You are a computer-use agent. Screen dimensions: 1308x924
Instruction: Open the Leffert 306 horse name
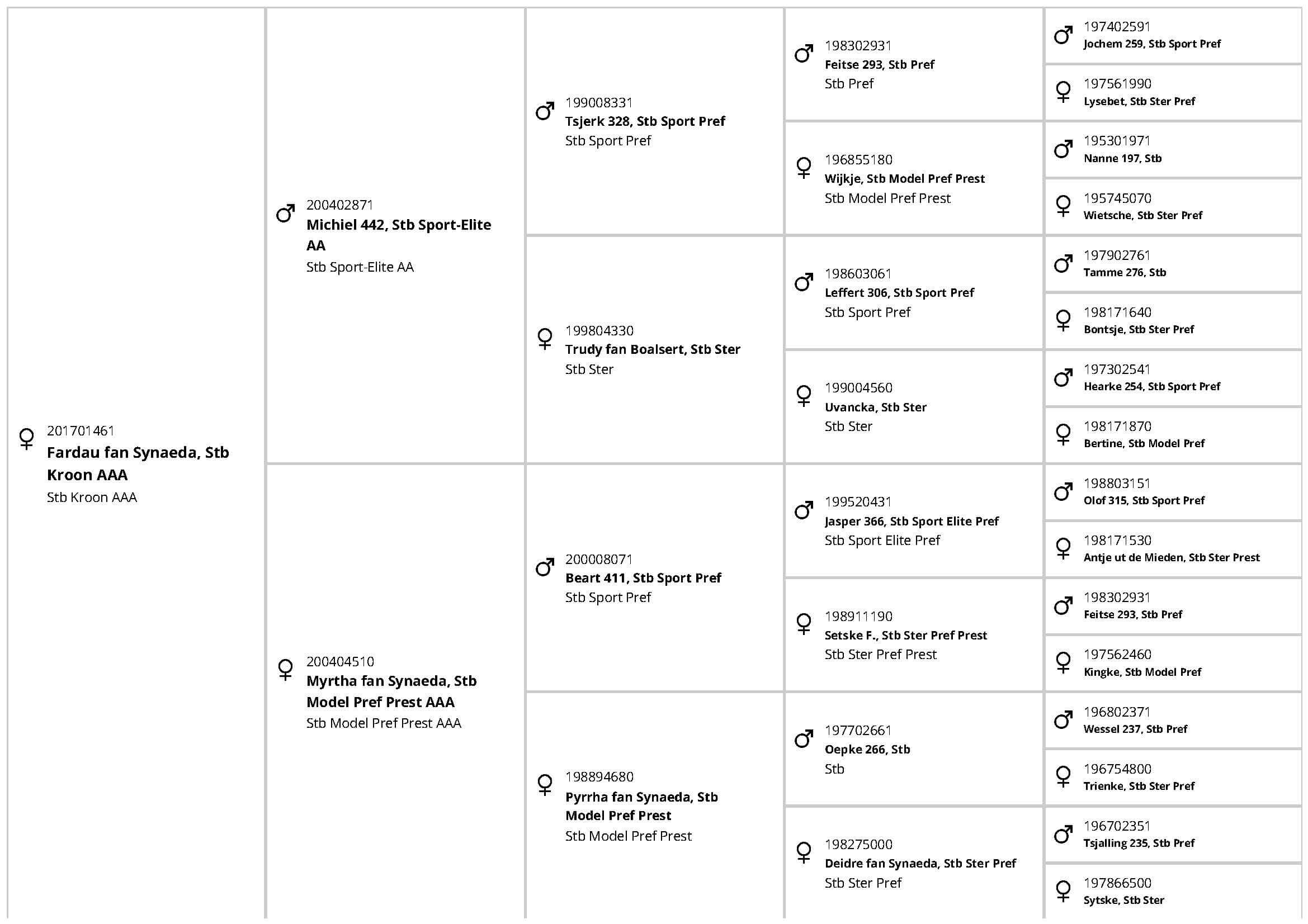click(899, 293)
